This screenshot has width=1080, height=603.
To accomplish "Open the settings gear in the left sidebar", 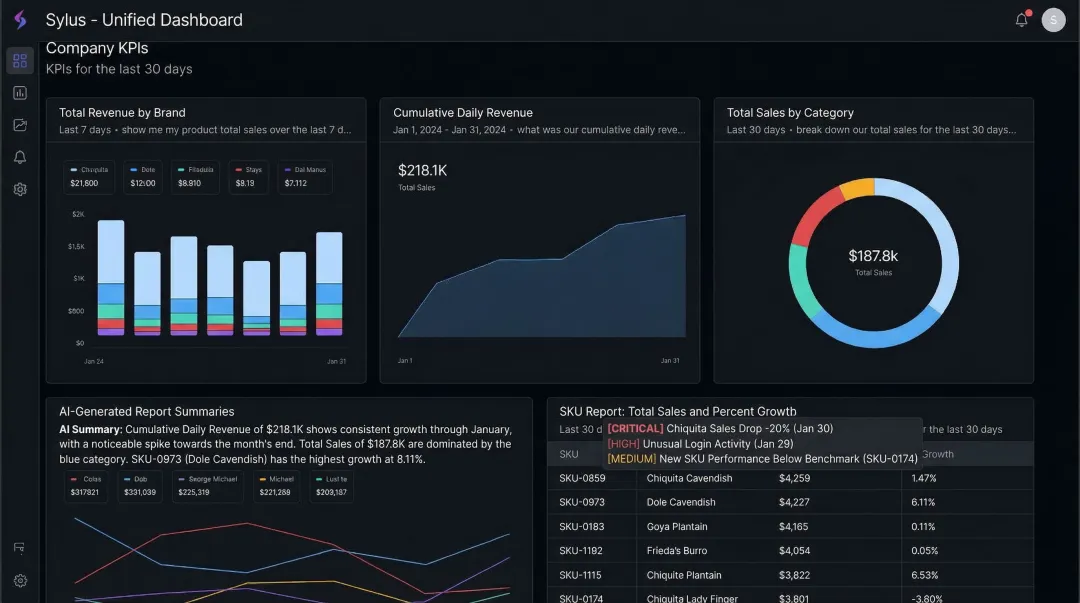I will (20, 189).
